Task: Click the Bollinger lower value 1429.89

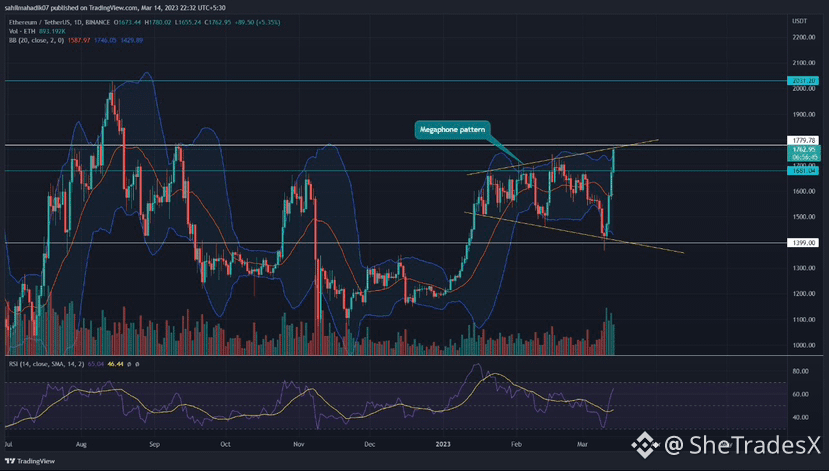Action: 132,40
